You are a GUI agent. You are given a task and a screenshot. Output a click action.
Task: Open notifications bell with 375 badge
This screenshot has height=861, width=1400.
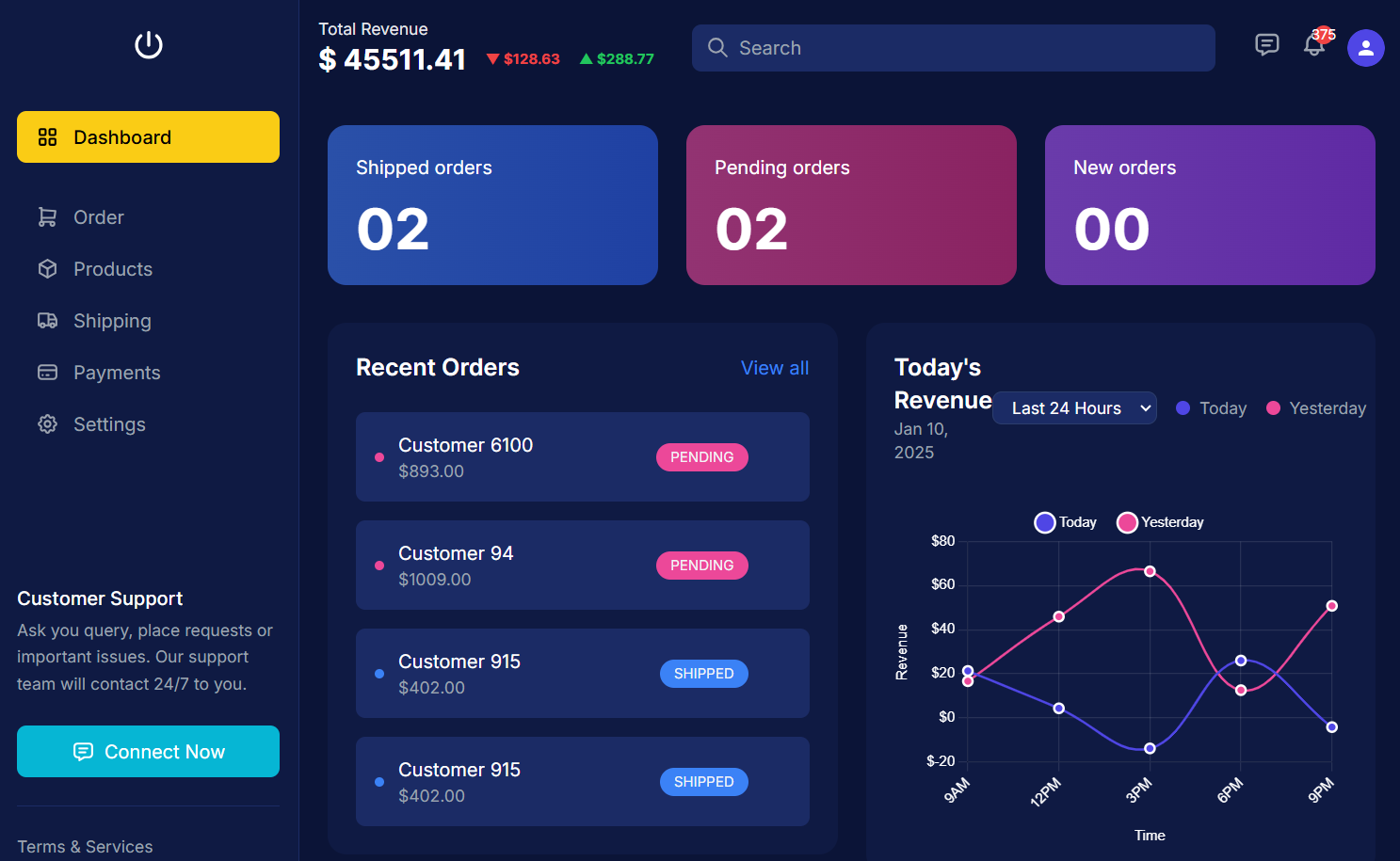(1315, 43)
